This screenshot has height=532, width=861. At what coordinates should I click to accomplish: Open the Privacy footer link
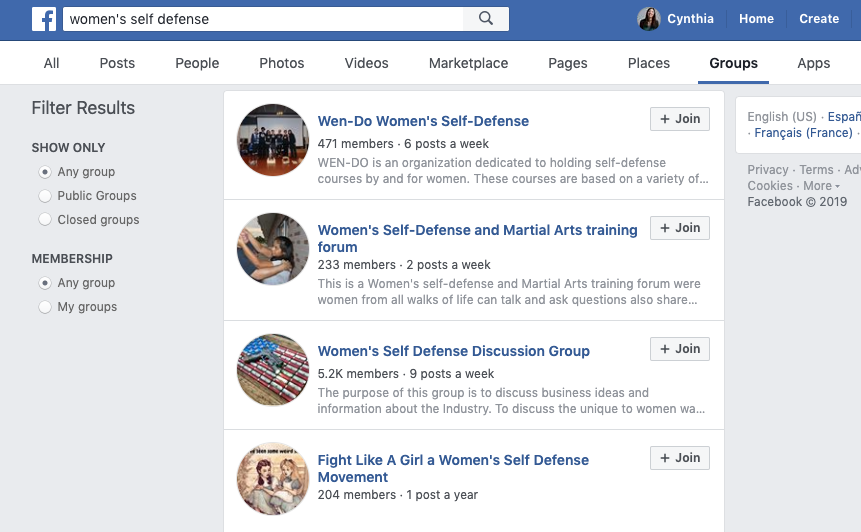(x=768, y=170)
